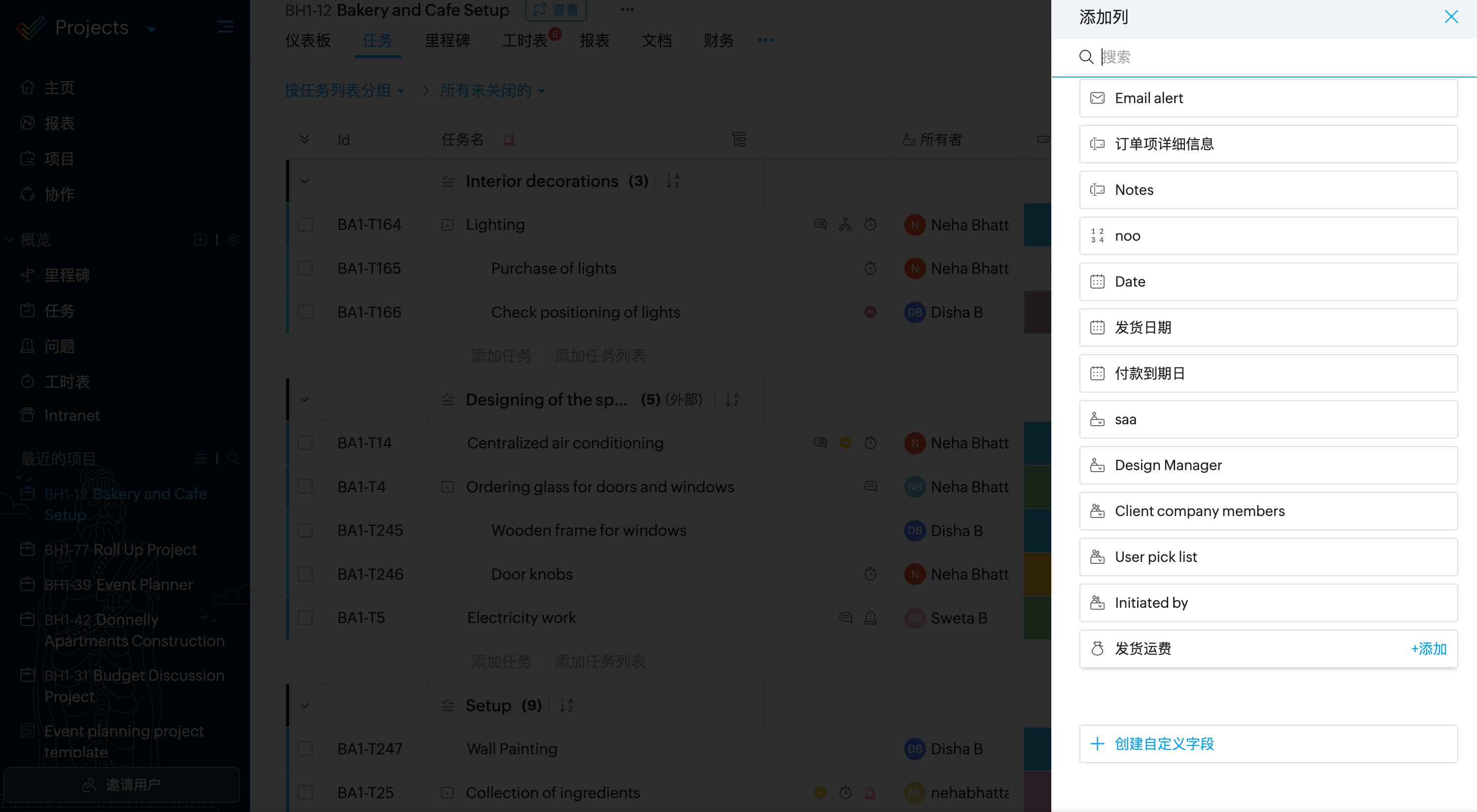The height and width of the screenshot is (812, 1477).
Task: Expand the 所有未关闭的 filter dropdown
Action: click(x=492, y=91)
